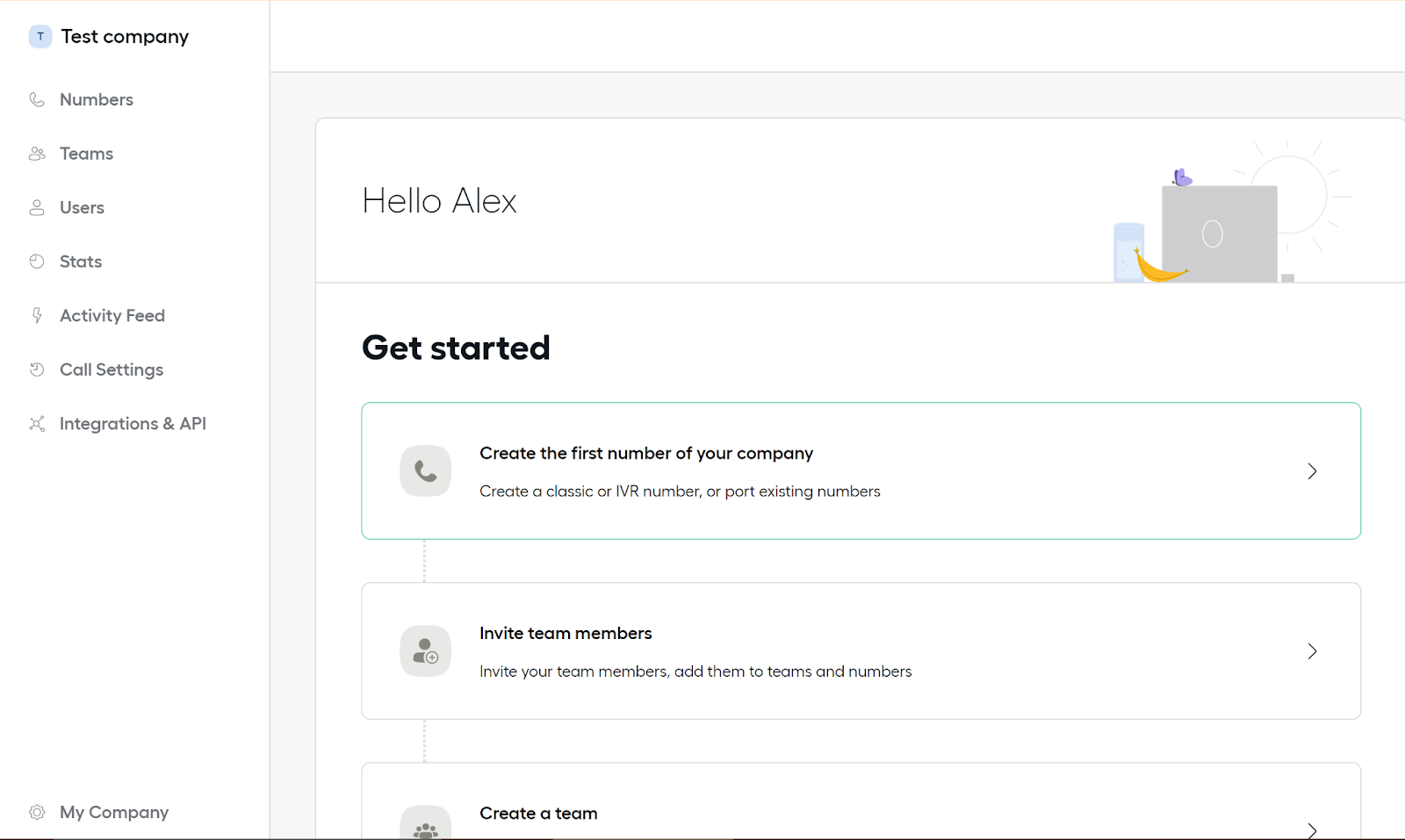The height and width of the screenshot is (840, 1405).
Task: Click the My Company gear icon
Action: click(x=37, y=812)
